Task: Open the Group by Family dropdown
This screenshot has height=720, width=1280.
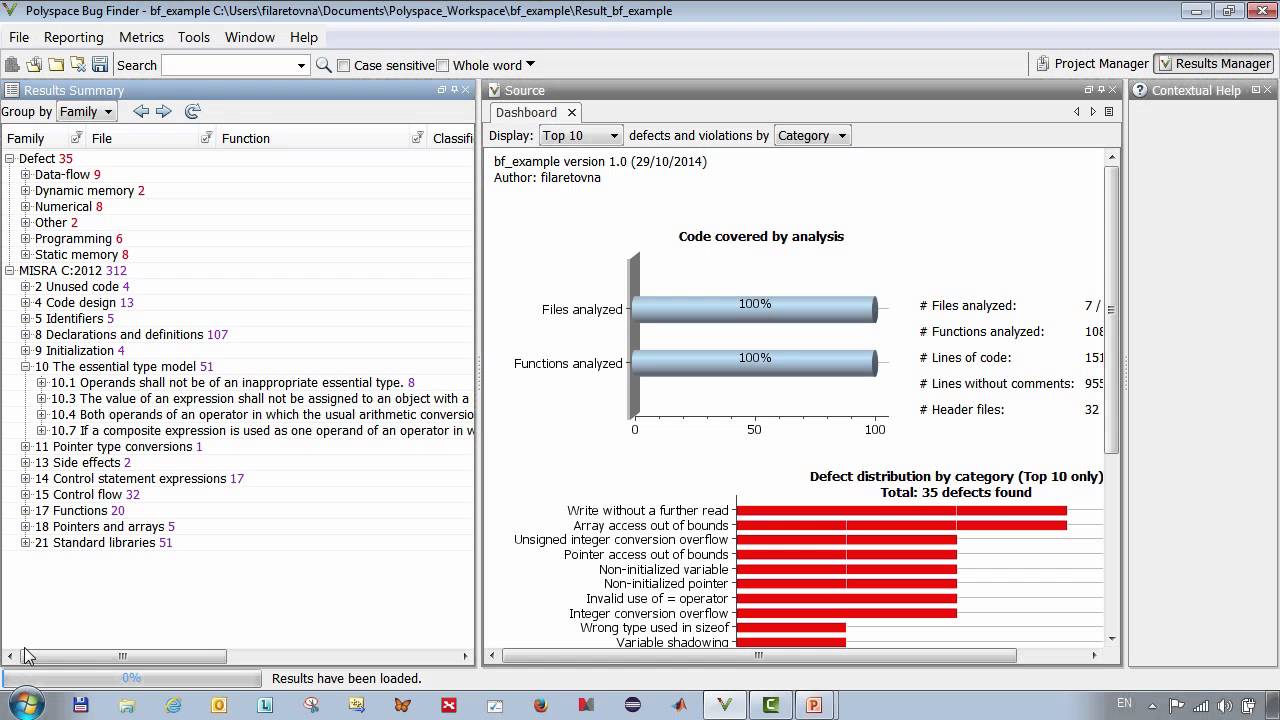Action: [x=86, y=112]
